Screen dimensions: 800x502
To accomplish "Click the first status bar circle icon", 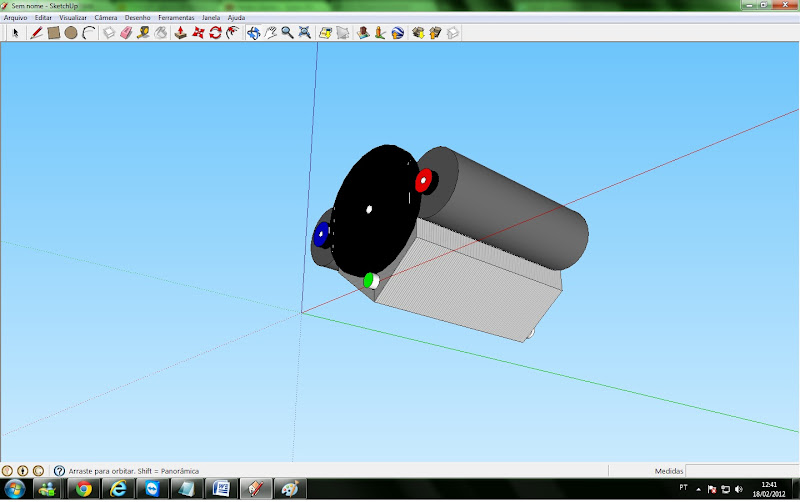I will [x=7, y=471].
